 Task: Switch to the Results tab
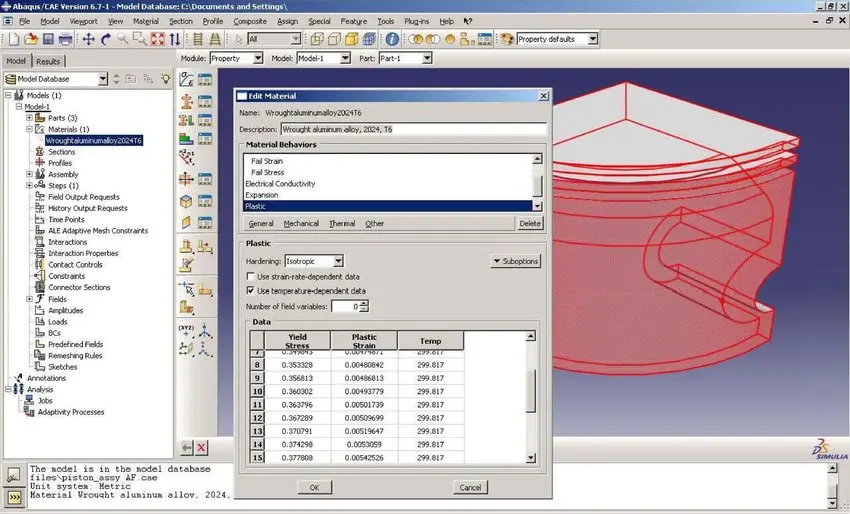[x=48, y=61]
